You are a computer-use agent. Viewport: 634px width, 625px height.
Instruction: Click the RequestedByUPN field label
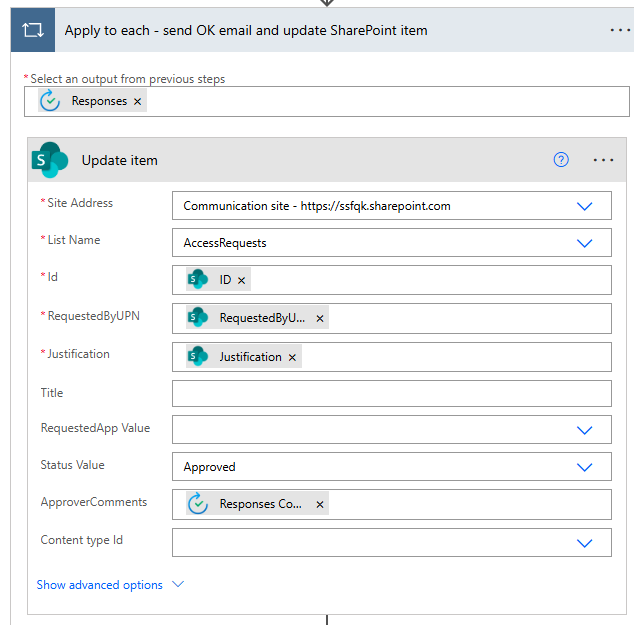pos(93,316)
